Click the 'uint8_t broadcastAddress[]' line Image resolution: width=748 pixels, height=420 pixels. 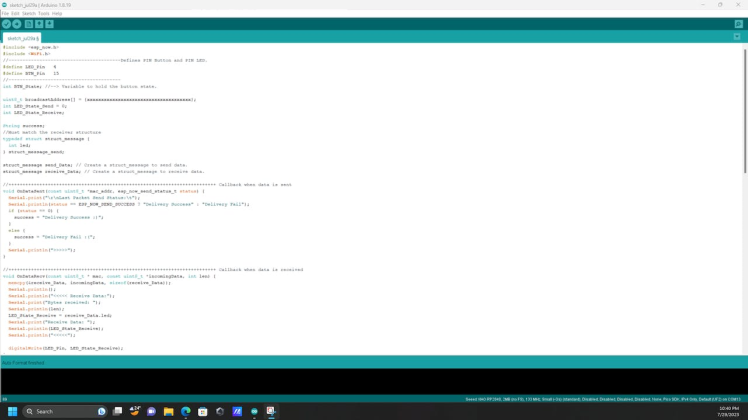(x=99, y=100)
